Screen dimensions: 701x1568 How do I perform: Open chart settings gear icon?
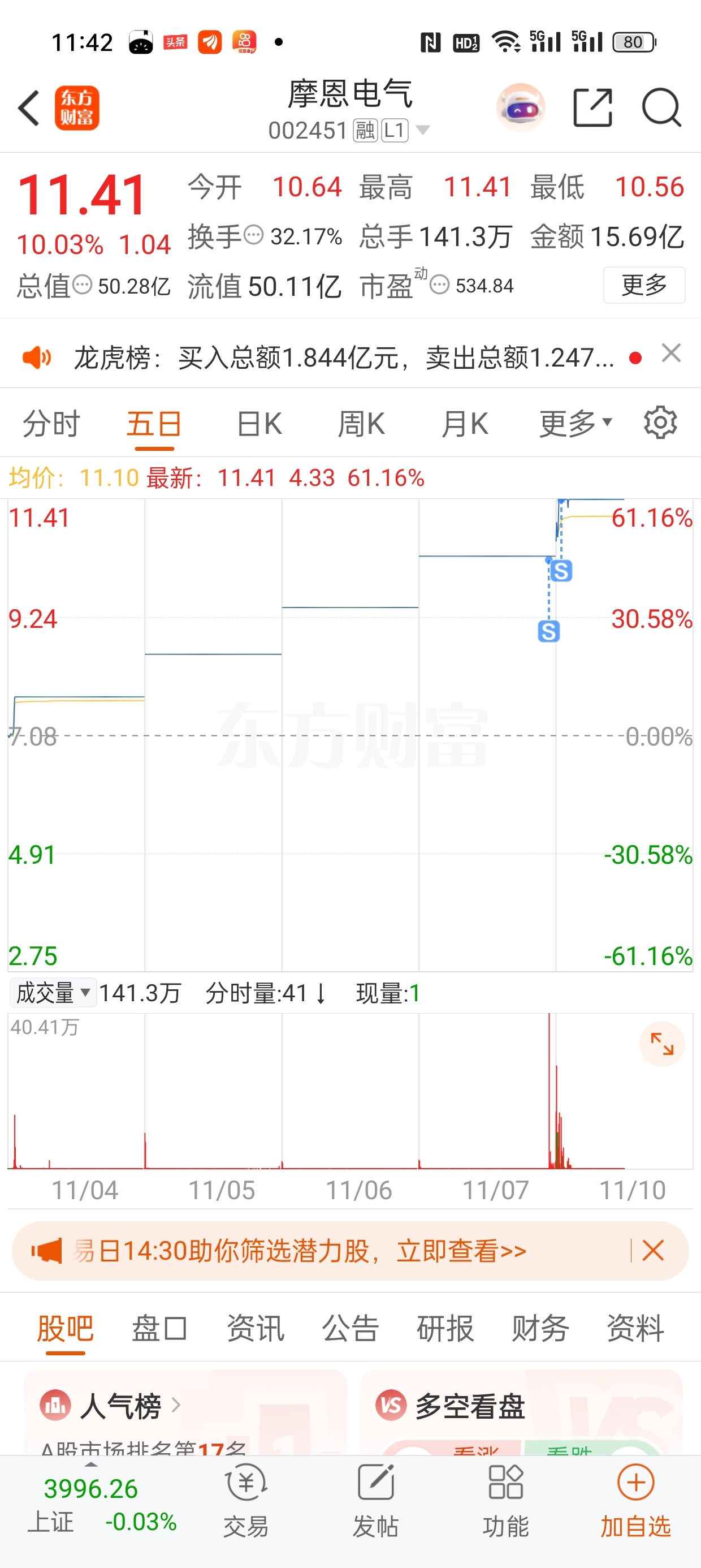click(660, 423)
